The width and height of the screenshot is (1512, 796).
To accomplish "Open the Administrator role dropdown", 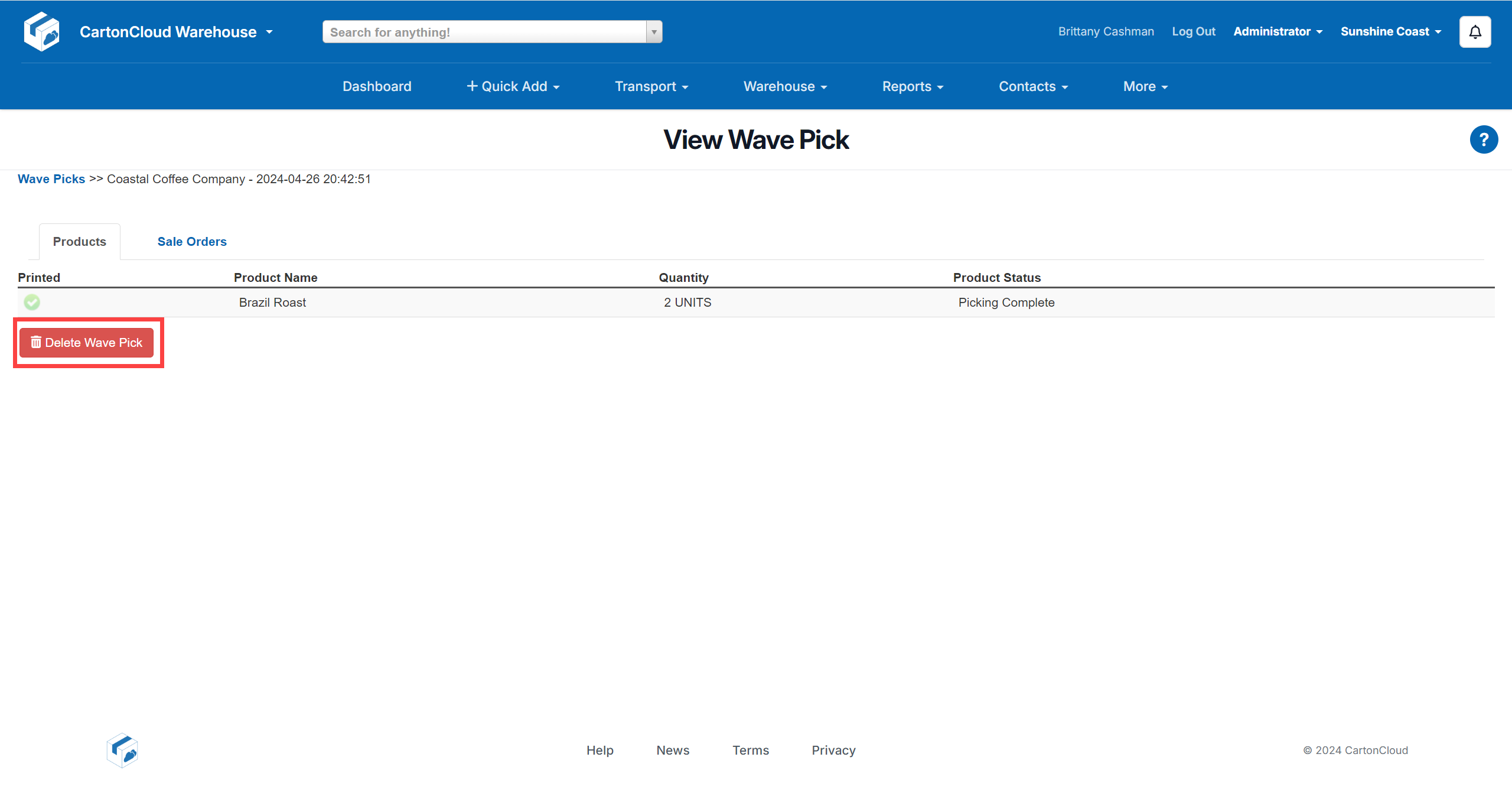I will [1278, 32].
